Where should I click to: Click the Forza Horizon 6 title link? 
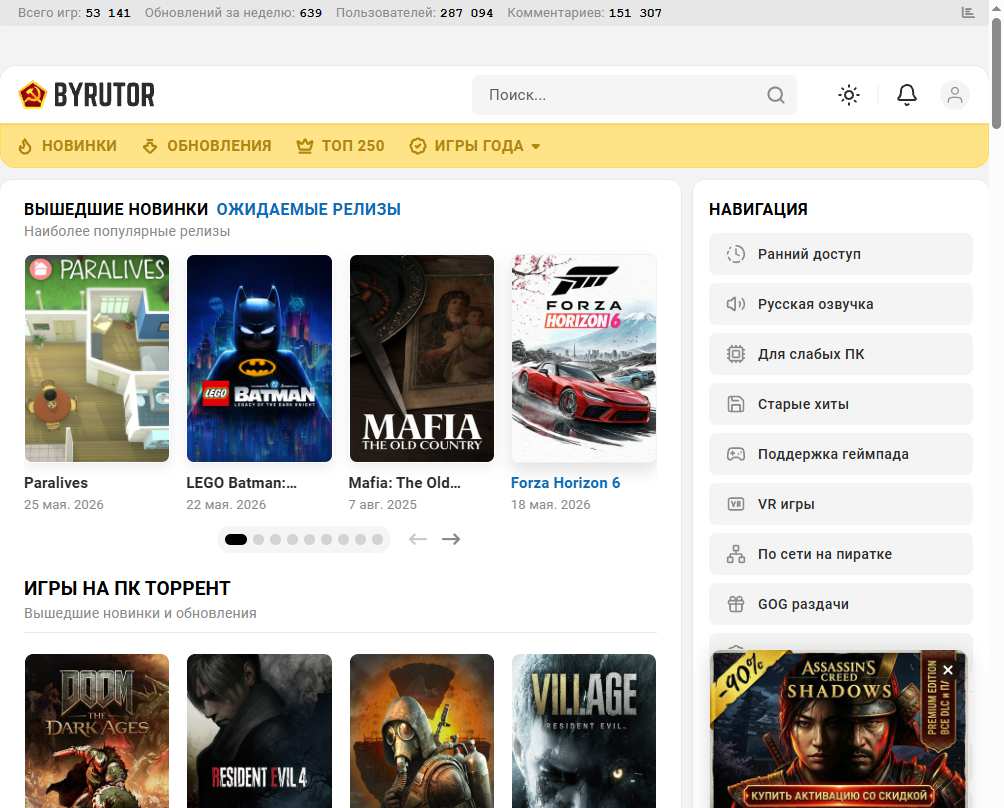coord(565,483)
